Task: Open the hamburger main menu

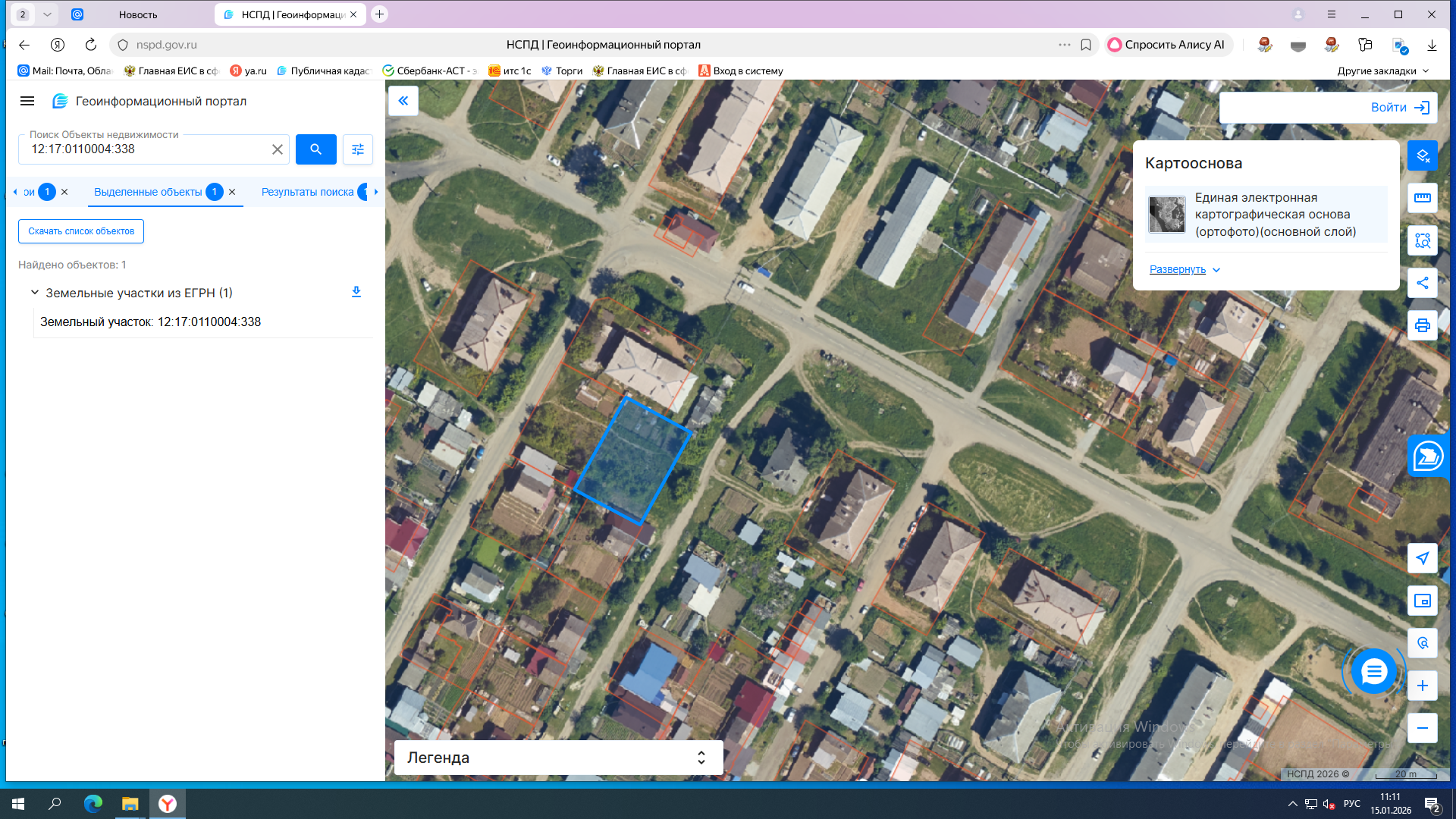Action: pos(27,101)
